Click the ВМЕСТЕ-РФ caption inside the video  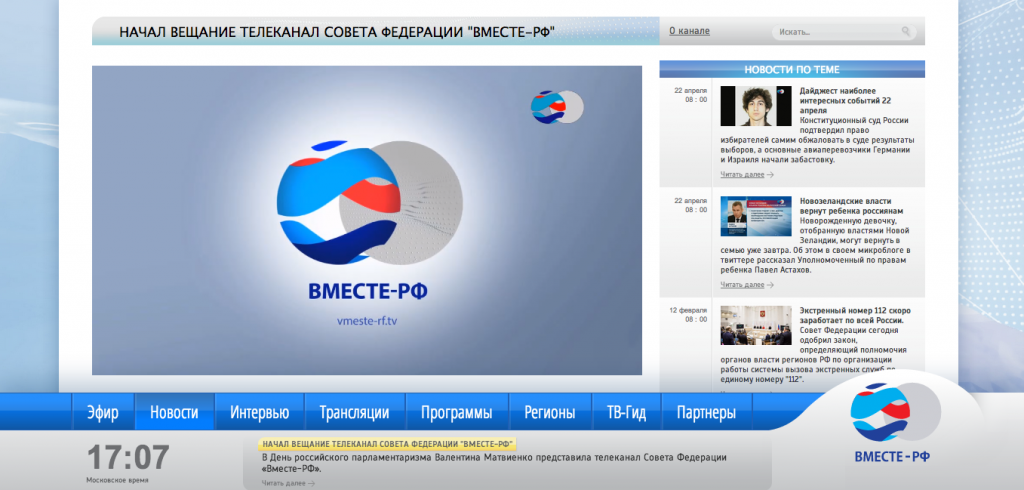(368, 291)
